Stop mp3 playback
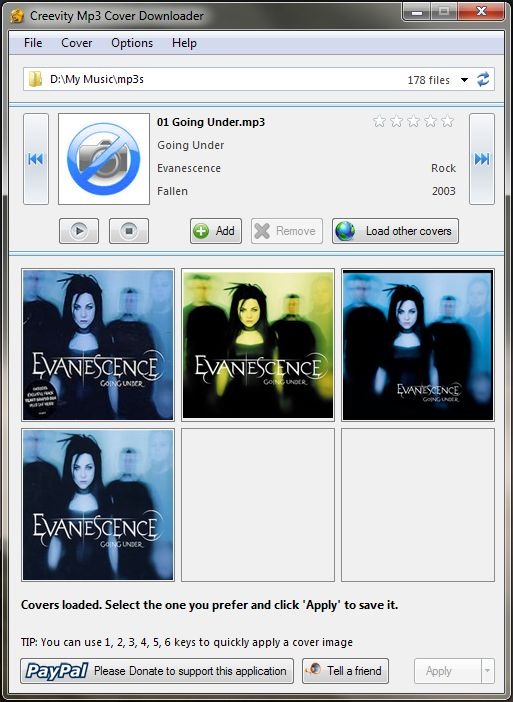The width and height of the screenshot is (513, 702). coord(129,231)
